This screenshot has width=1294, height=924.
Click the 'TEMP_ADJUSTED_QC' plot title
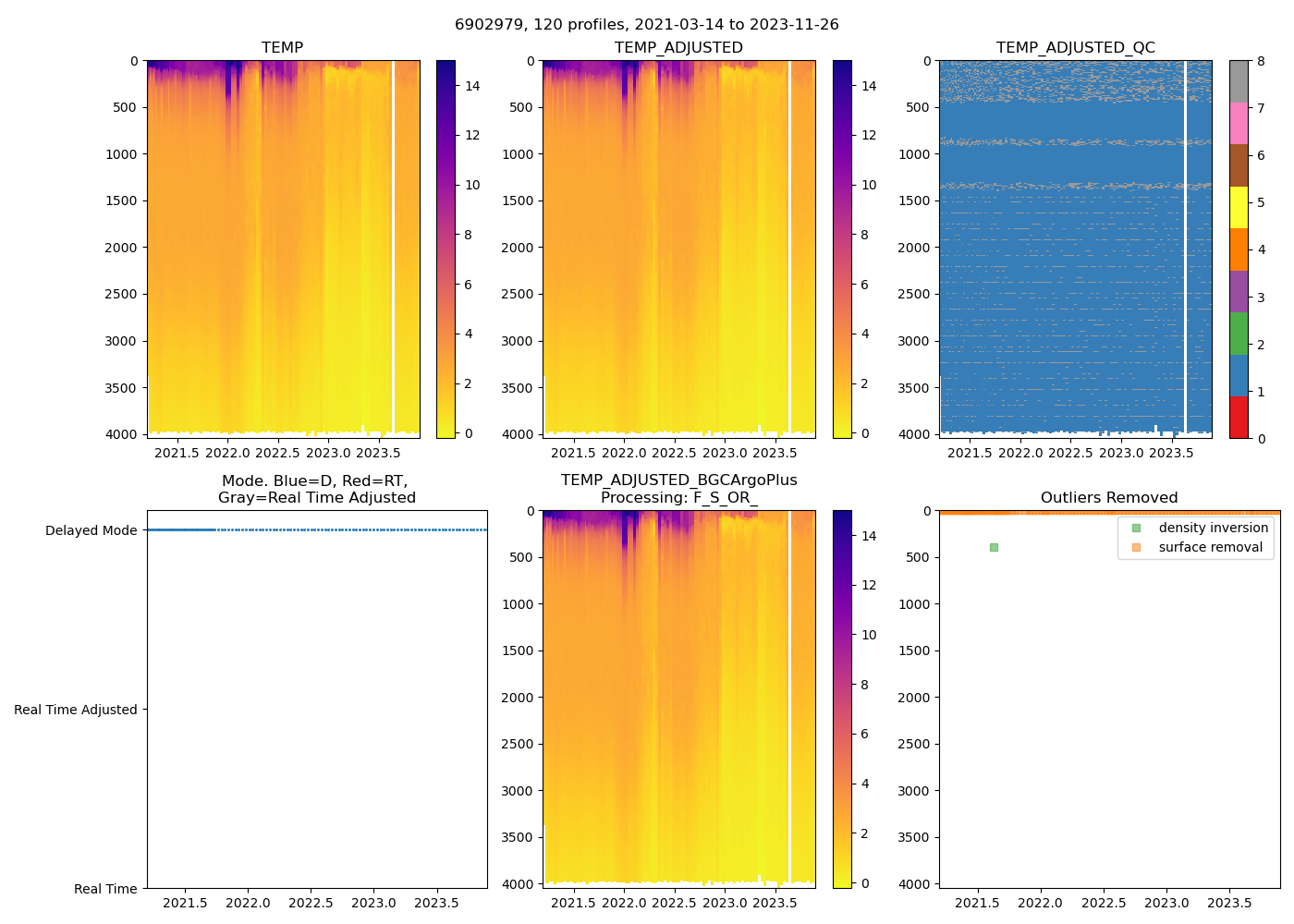point(1075,47)
